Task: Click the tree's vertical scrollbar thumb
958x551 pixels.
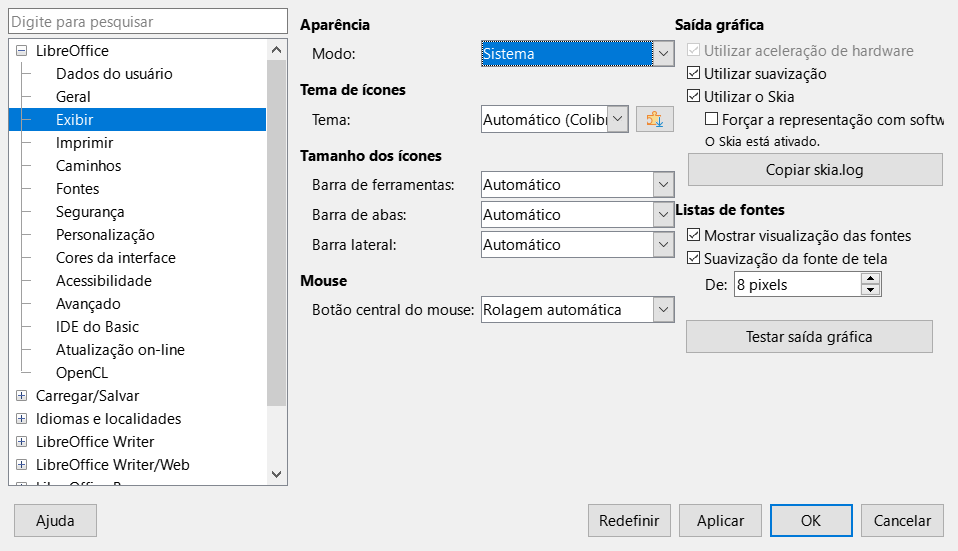Action: (276, 233)
